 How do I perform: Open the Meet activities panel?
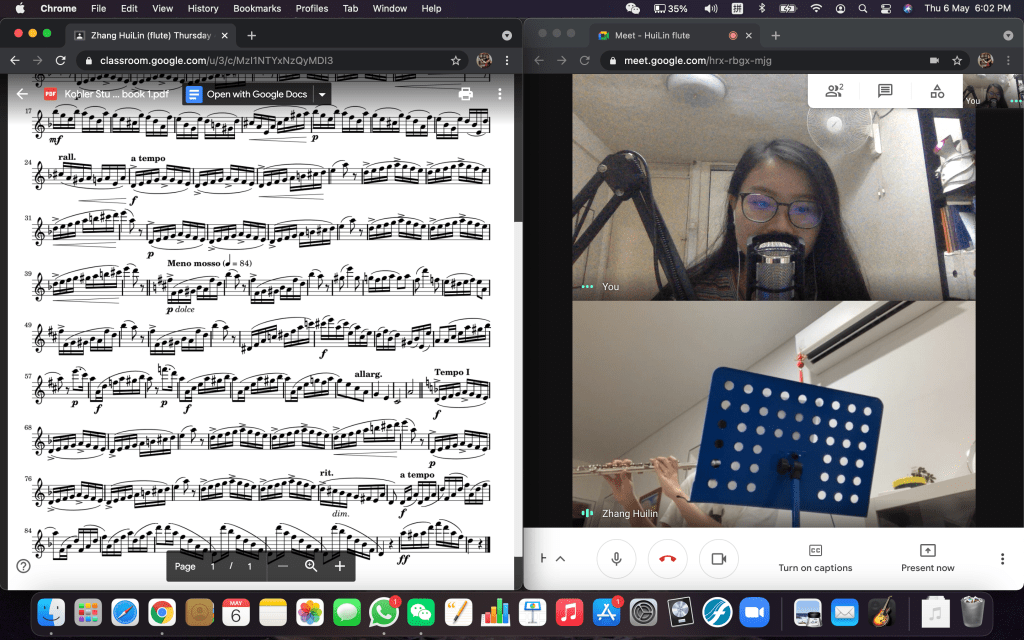point(937,91)
